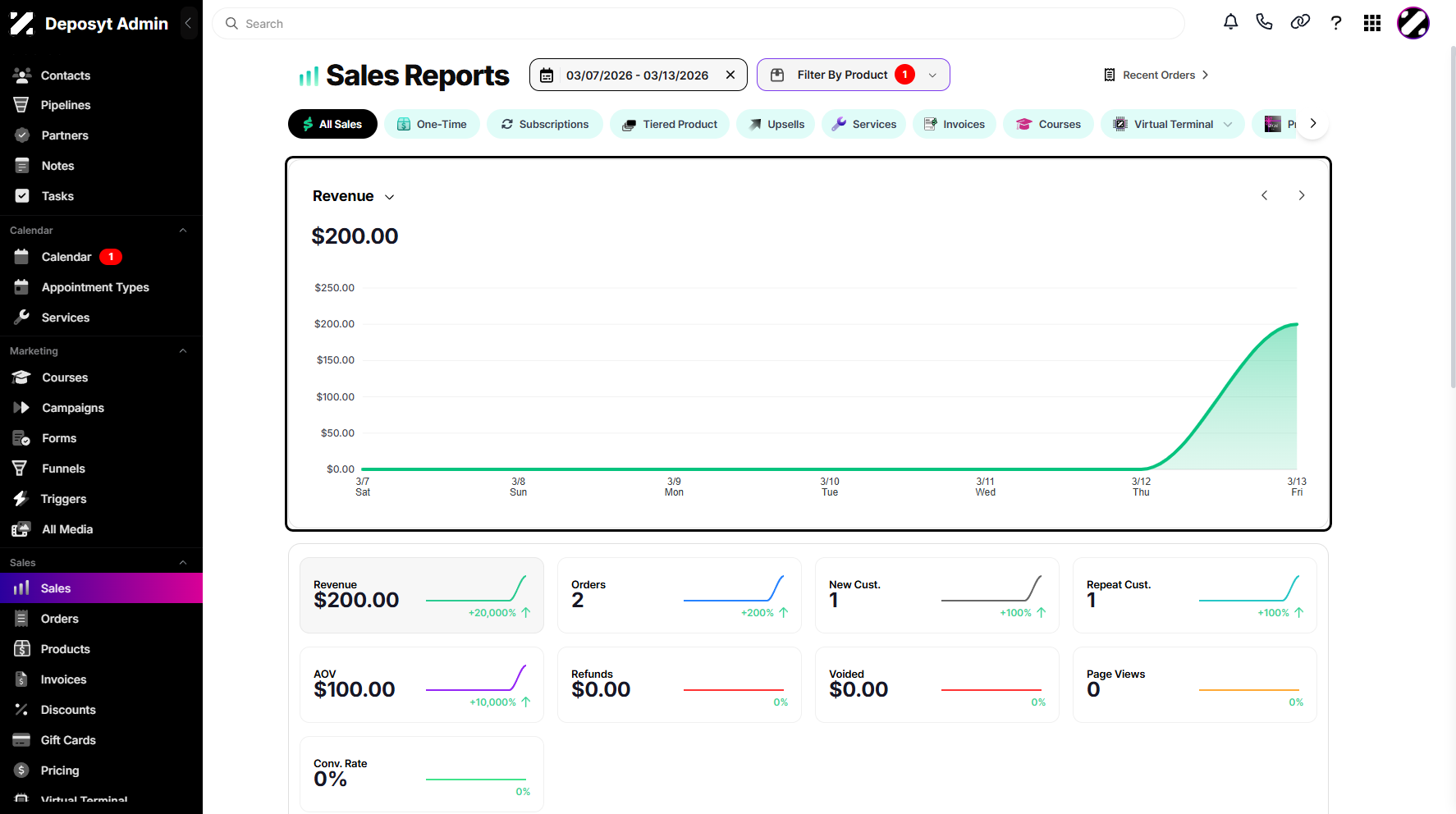This screenshot has height=814, width=1456.
Task: Select the All Sales tab
Action: coord(332,124)
